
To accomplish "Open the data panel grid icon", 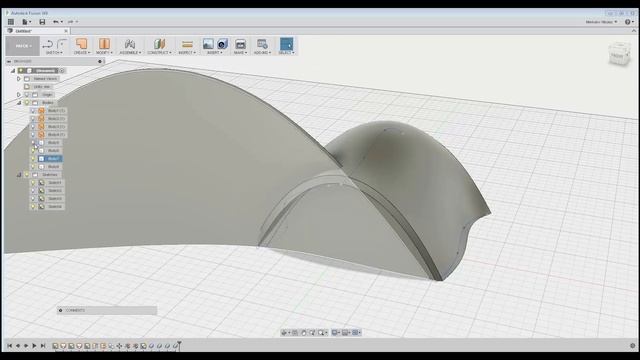I will [x=11, y=22].
